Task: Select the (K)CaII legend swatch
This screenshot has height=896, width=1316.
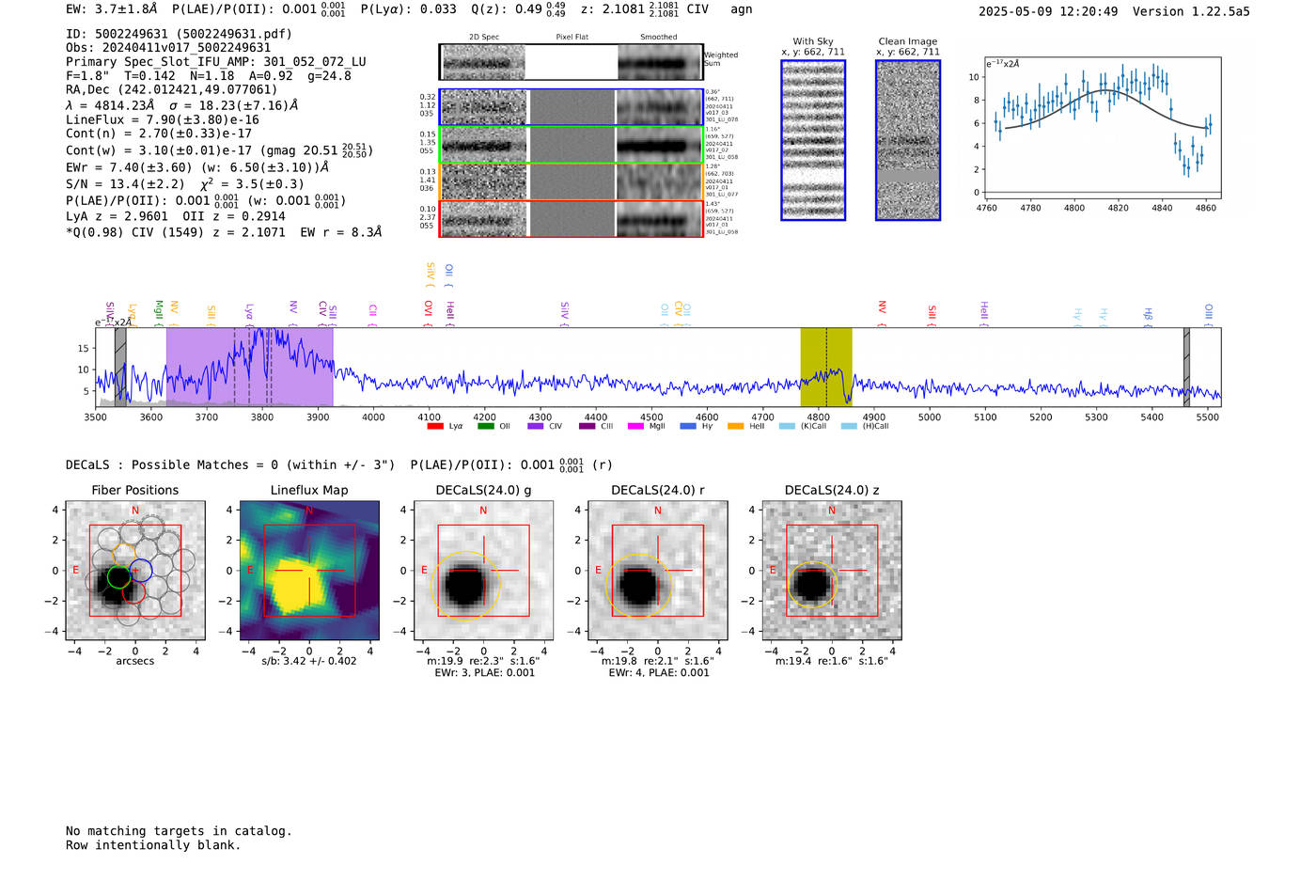Action: point(787,426)
